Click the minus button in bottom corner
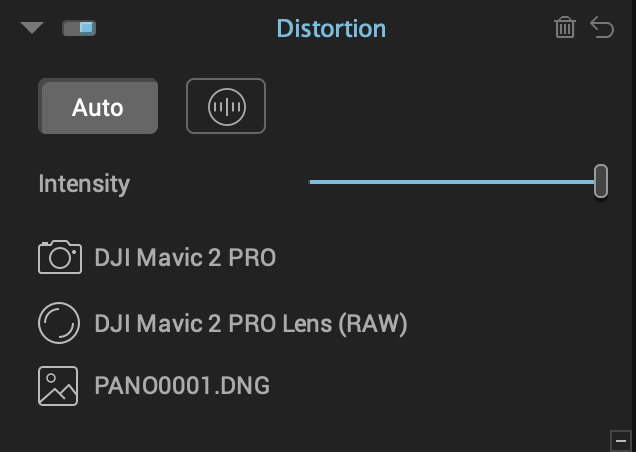The width and height of the screenshot is (636, 452). tap(621, 441)
